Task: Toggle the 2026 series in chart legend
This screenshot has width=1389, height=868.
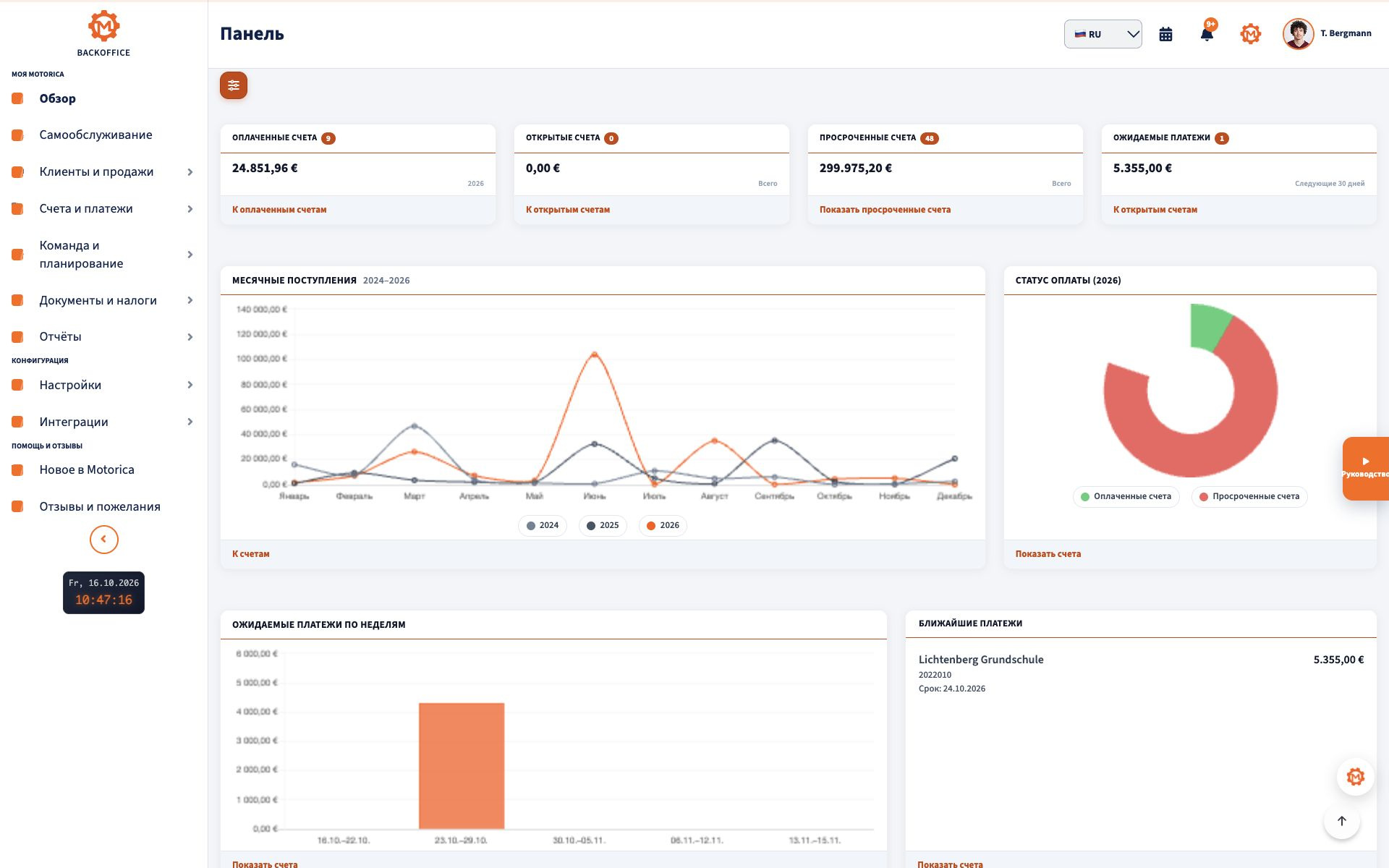Action: [x=663, y=525]
